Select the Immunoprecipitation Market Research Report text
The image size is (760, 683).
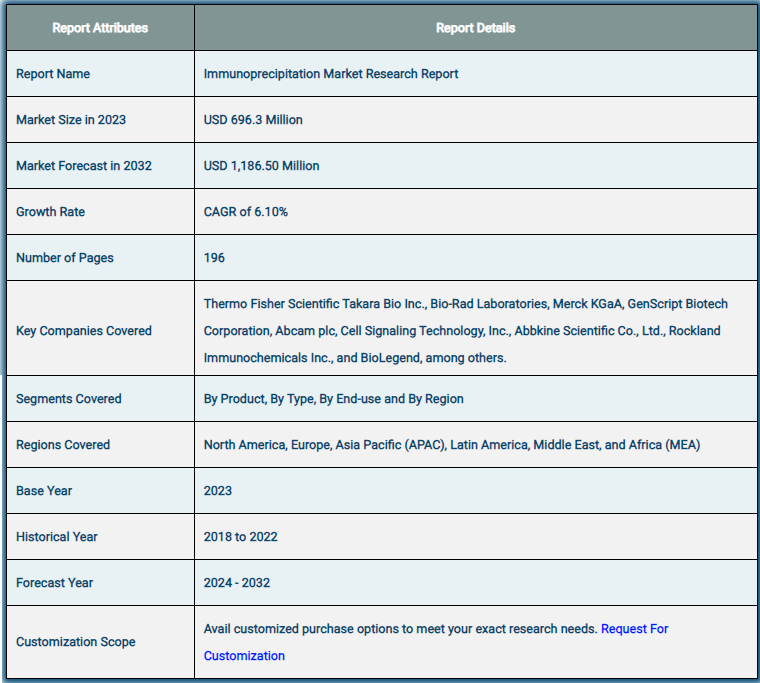tap(331, 74)
